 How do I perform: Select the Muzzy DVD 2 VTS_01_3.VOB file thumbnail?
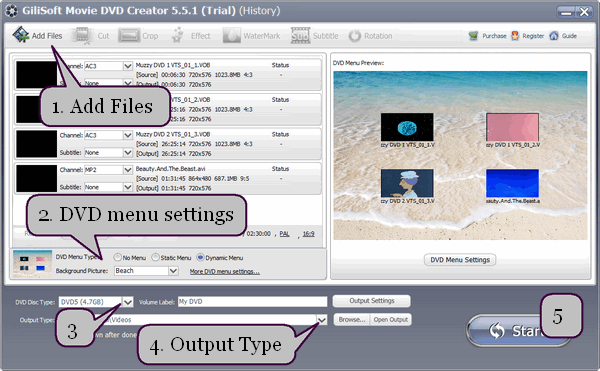tap(36, 144)
